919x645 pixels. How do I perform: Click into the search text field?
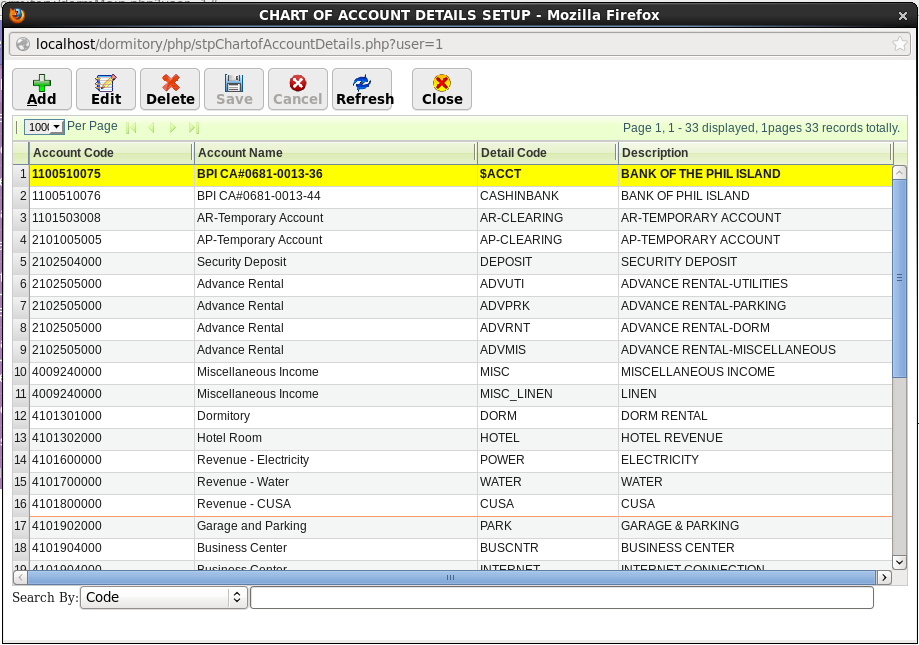[561, 597]
